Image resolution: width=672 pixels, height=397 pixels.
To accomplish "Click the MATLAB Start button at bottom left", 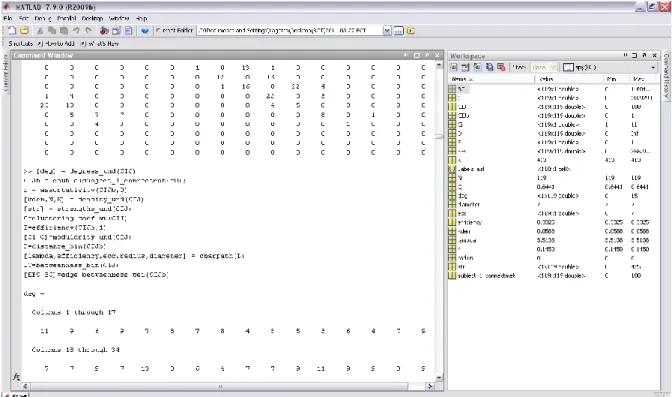I will [x=15, y=395].
